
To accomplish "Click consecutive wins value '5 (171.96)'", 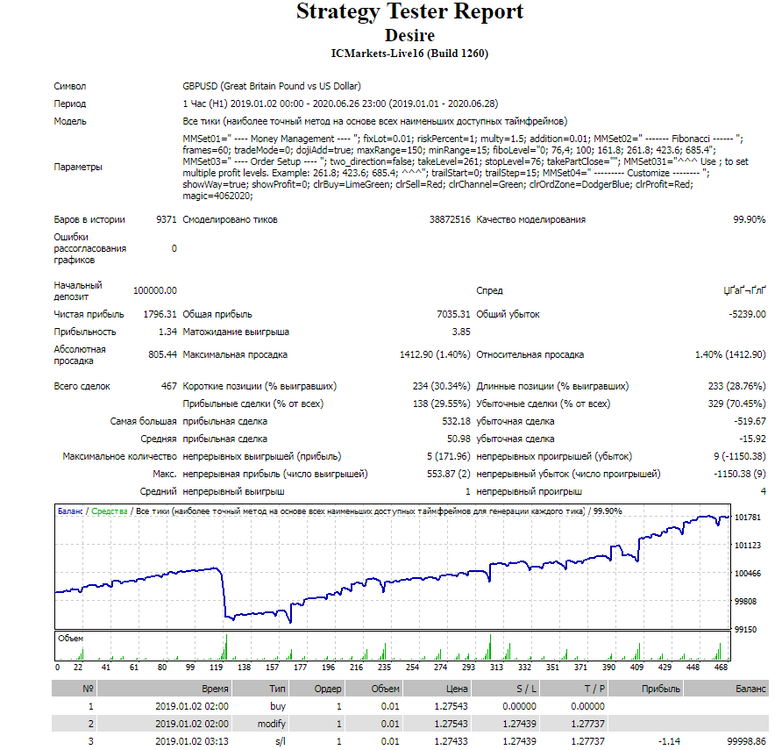I will point(448,456).
